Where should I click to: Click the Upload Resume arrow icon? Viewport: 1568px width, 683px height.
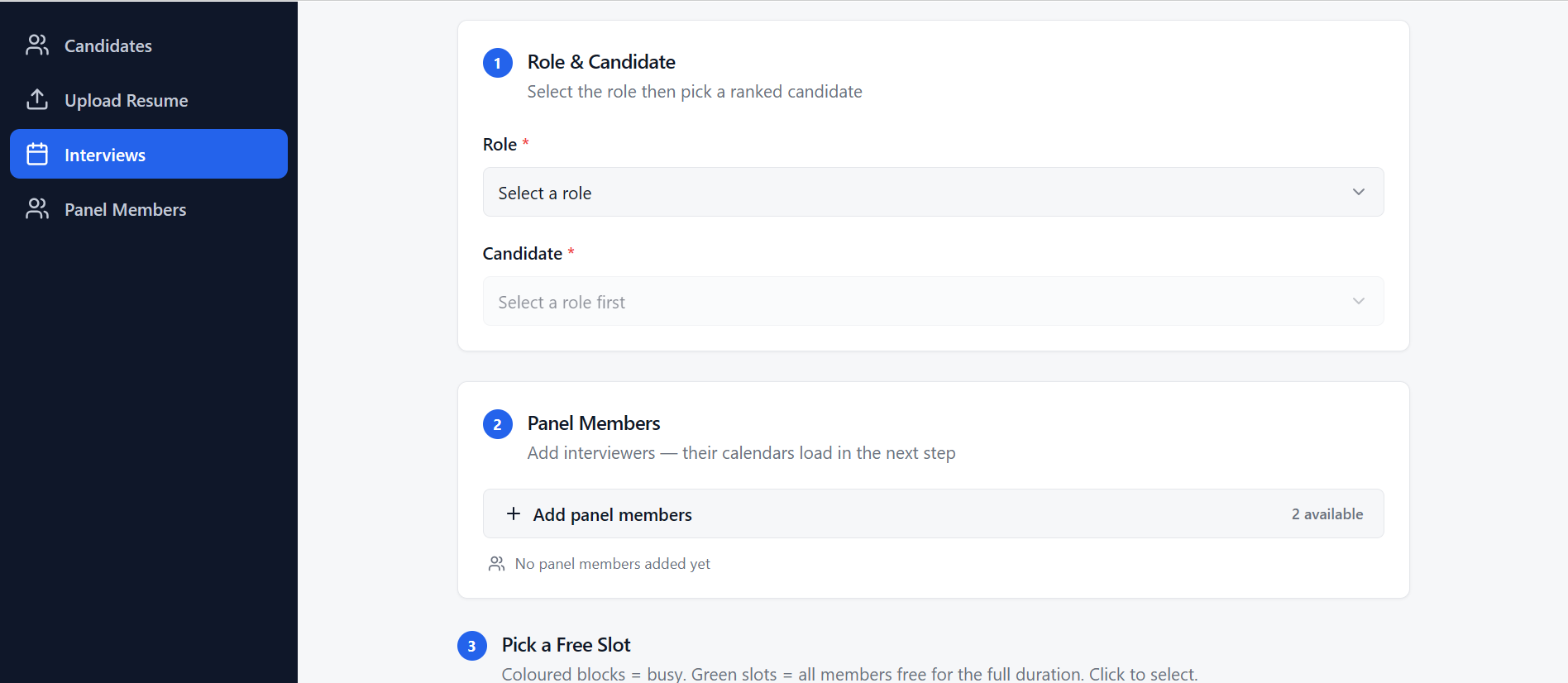37,100
